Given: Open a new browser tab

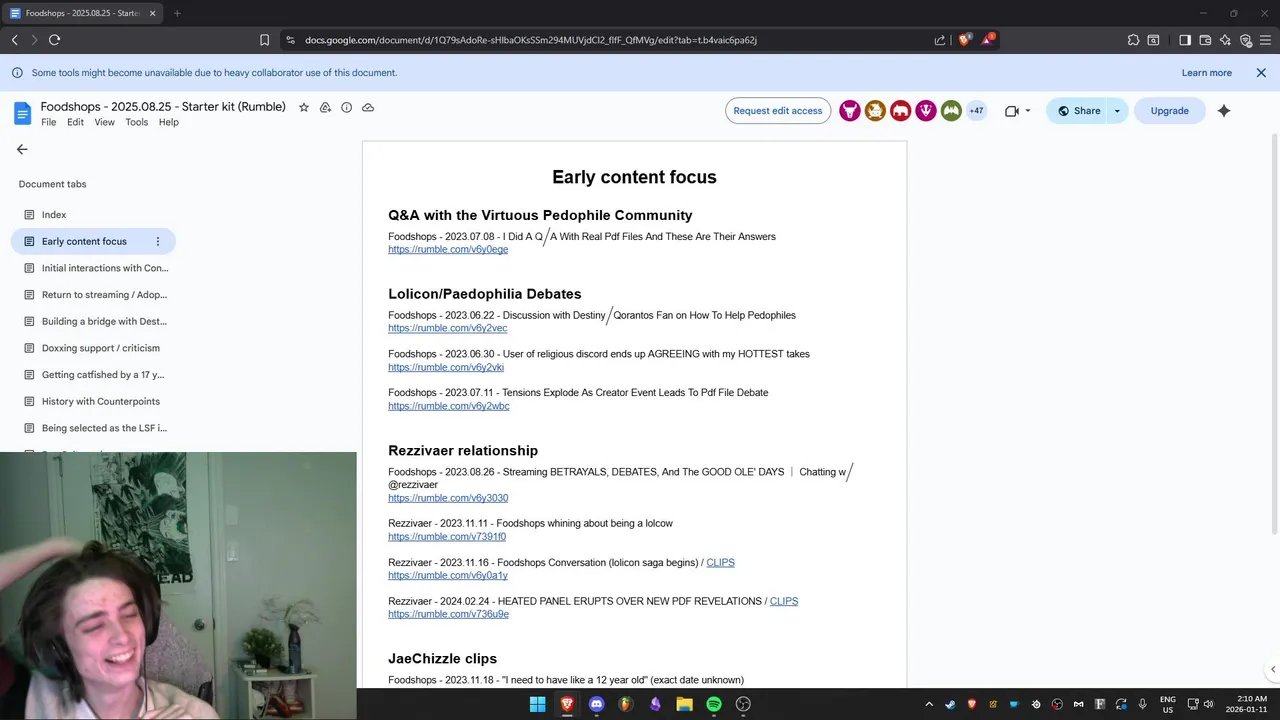Looking at the screenshot, I should click(x=177, y=13).
